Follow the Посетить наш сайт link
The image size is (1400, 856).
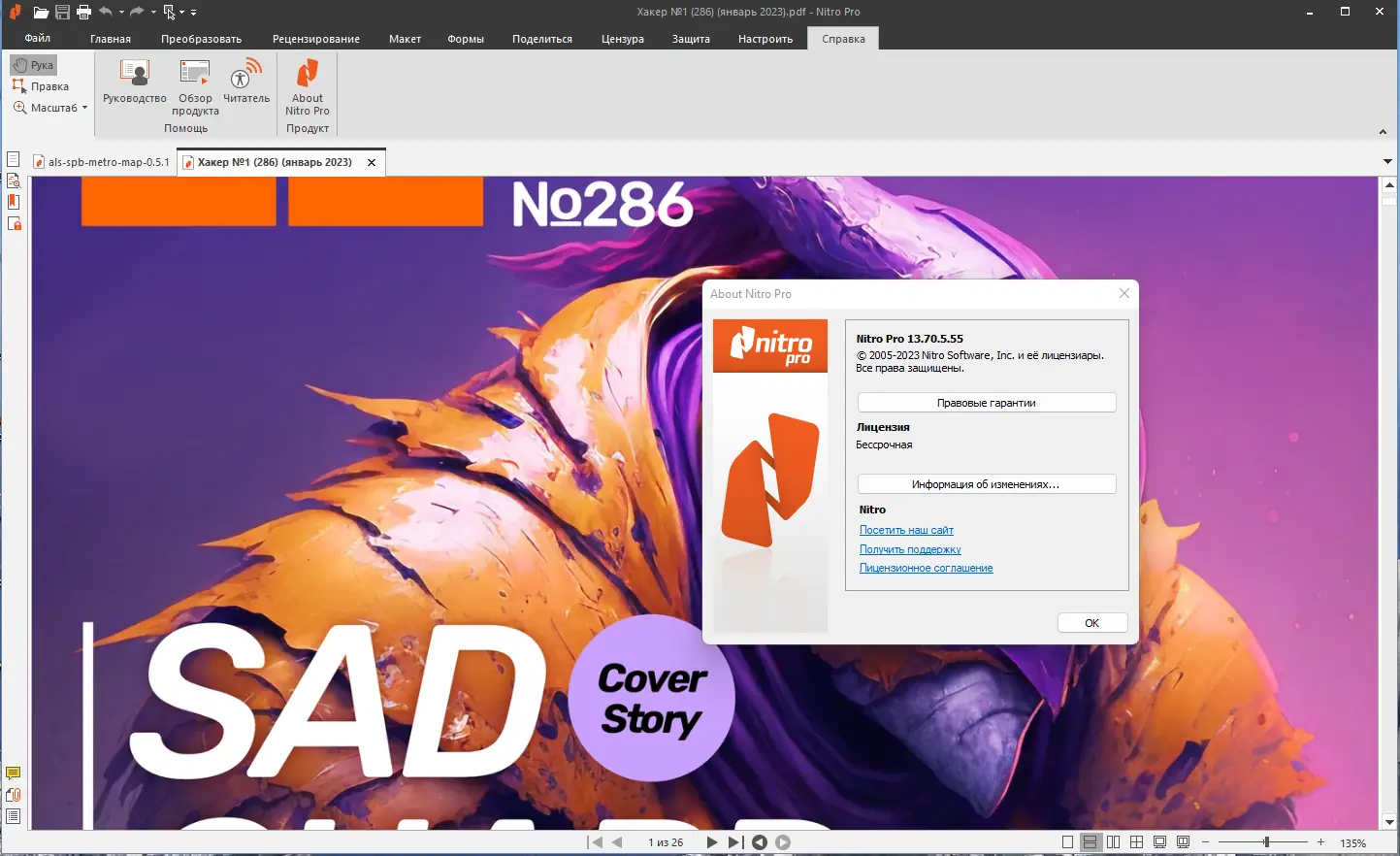[x=906, y=530]
